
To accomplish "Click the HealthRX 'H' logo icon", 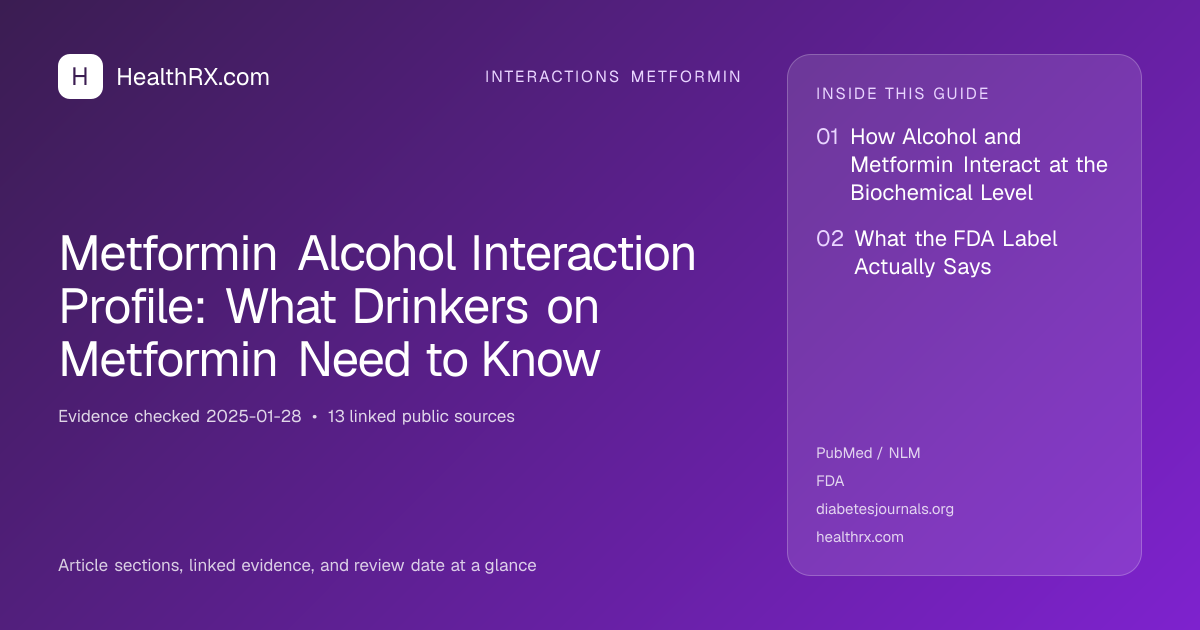I will click(x=80, y=77).
